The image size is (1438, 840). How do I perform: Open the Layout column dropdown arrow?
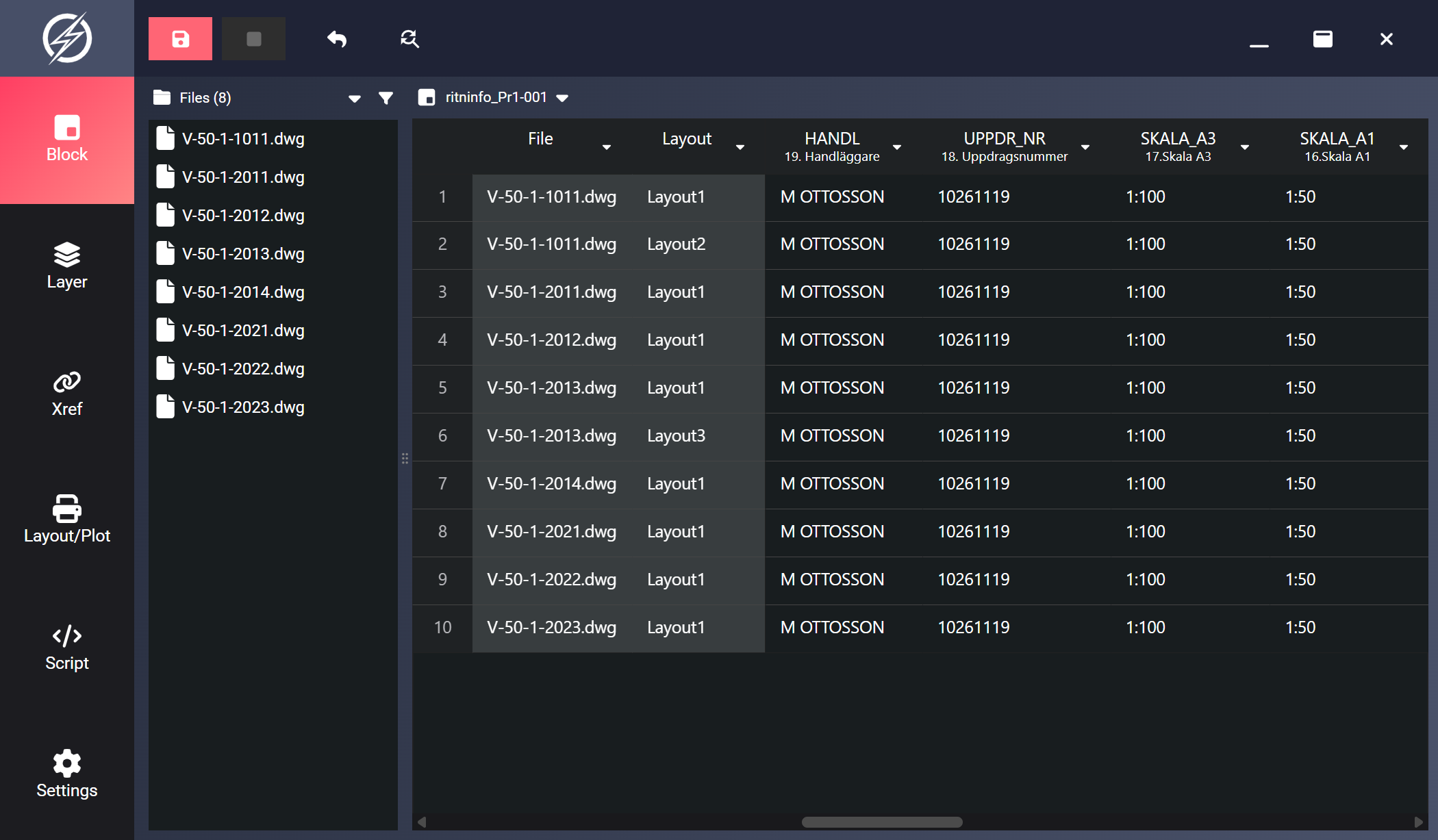pos(740,147)
